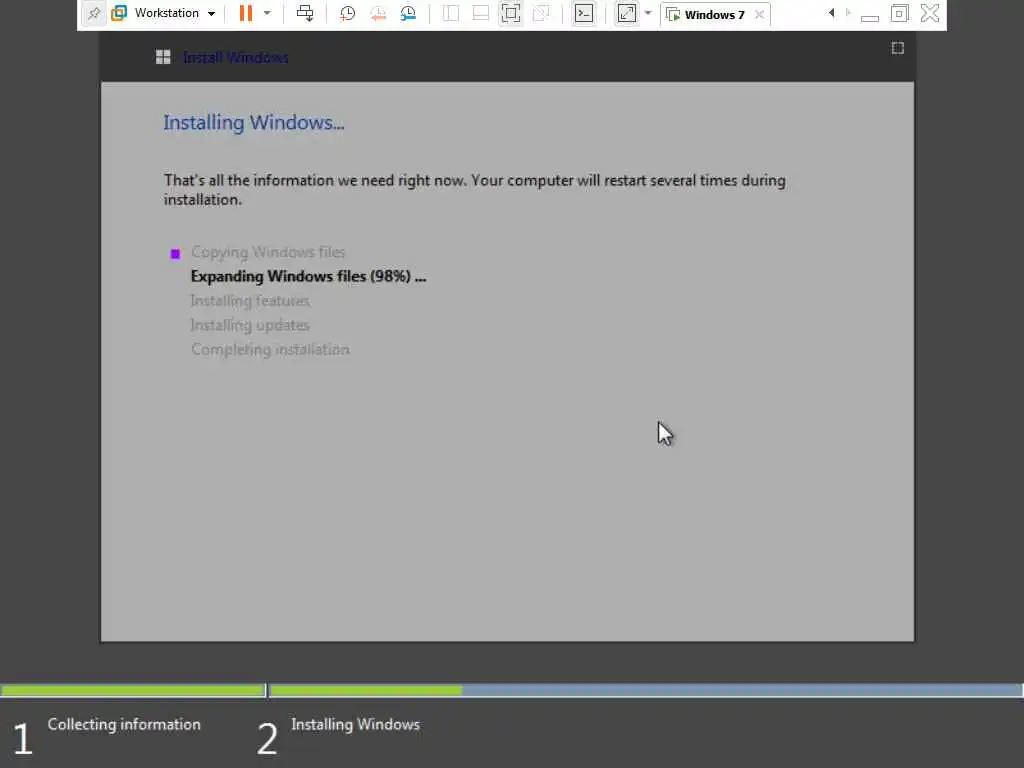Click the Collecting information progress bar
The image size is (1024, 768).
pos(133,690)
